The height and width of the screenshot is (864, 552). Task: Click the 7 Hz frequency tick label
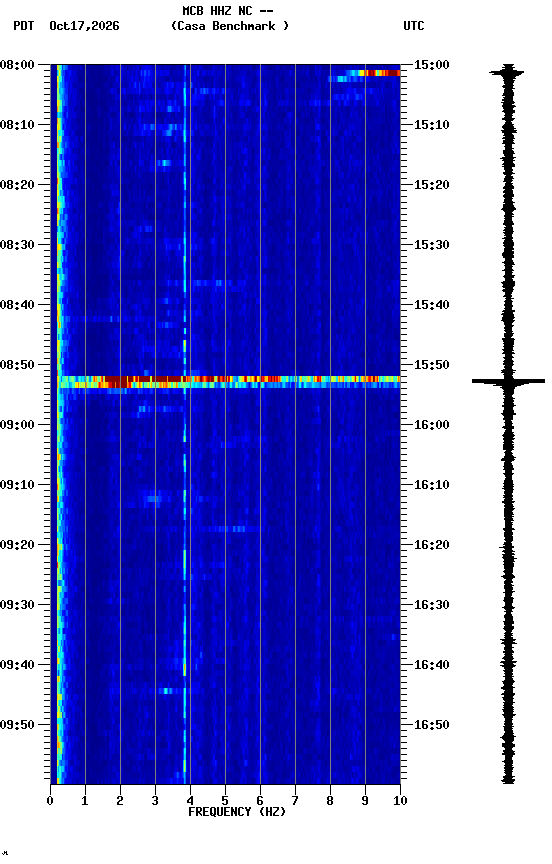pos(295,801)
